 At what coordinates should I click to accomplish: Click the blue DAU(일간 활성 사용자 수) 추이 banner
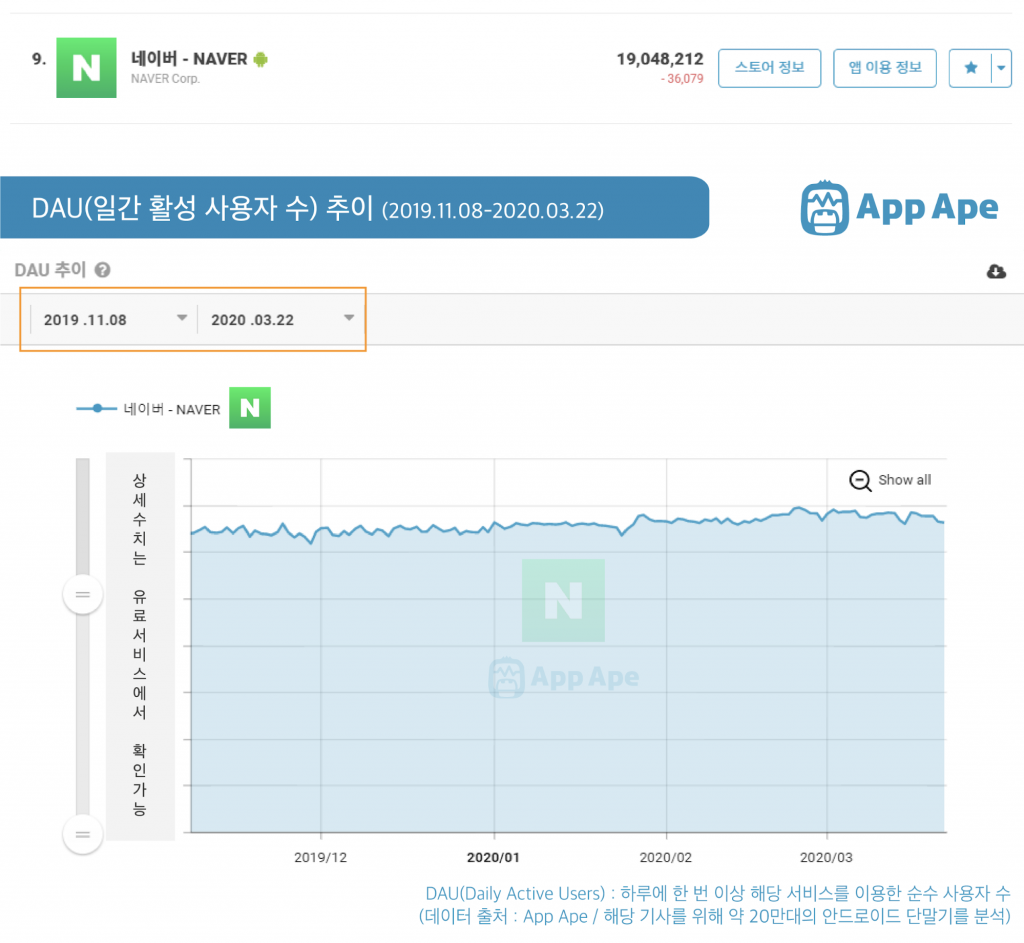point(355,208)
